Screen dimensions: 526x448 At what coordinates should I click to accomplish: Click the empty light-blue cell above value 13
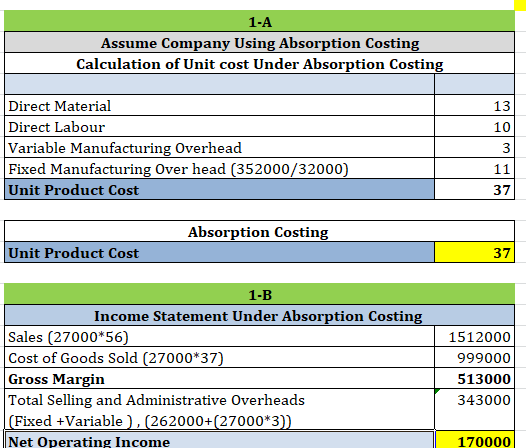point(474,84)
